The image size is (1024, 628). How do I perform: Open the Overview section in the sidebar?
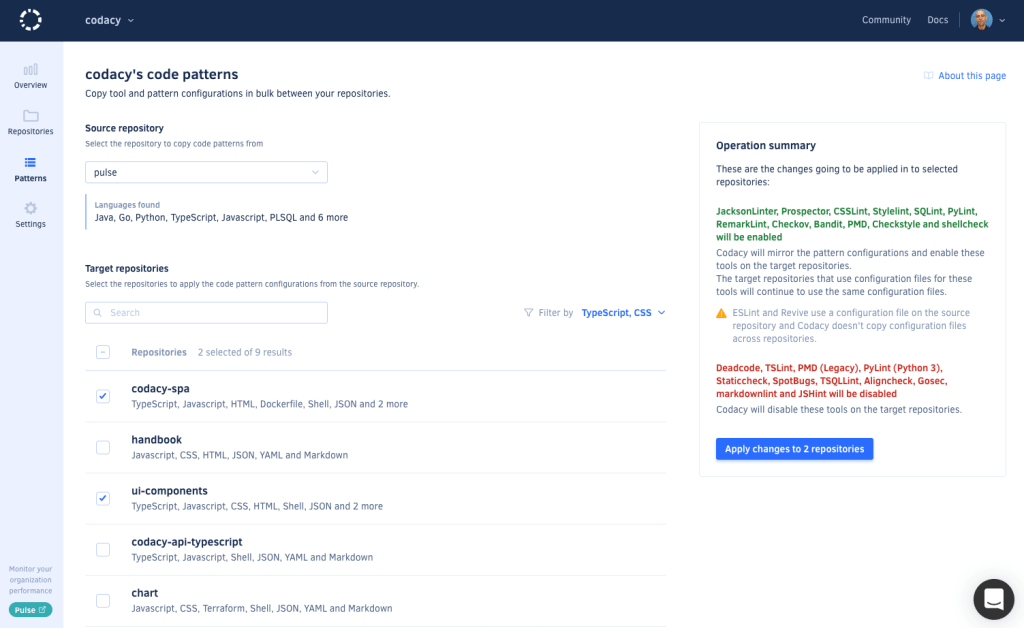30,75
